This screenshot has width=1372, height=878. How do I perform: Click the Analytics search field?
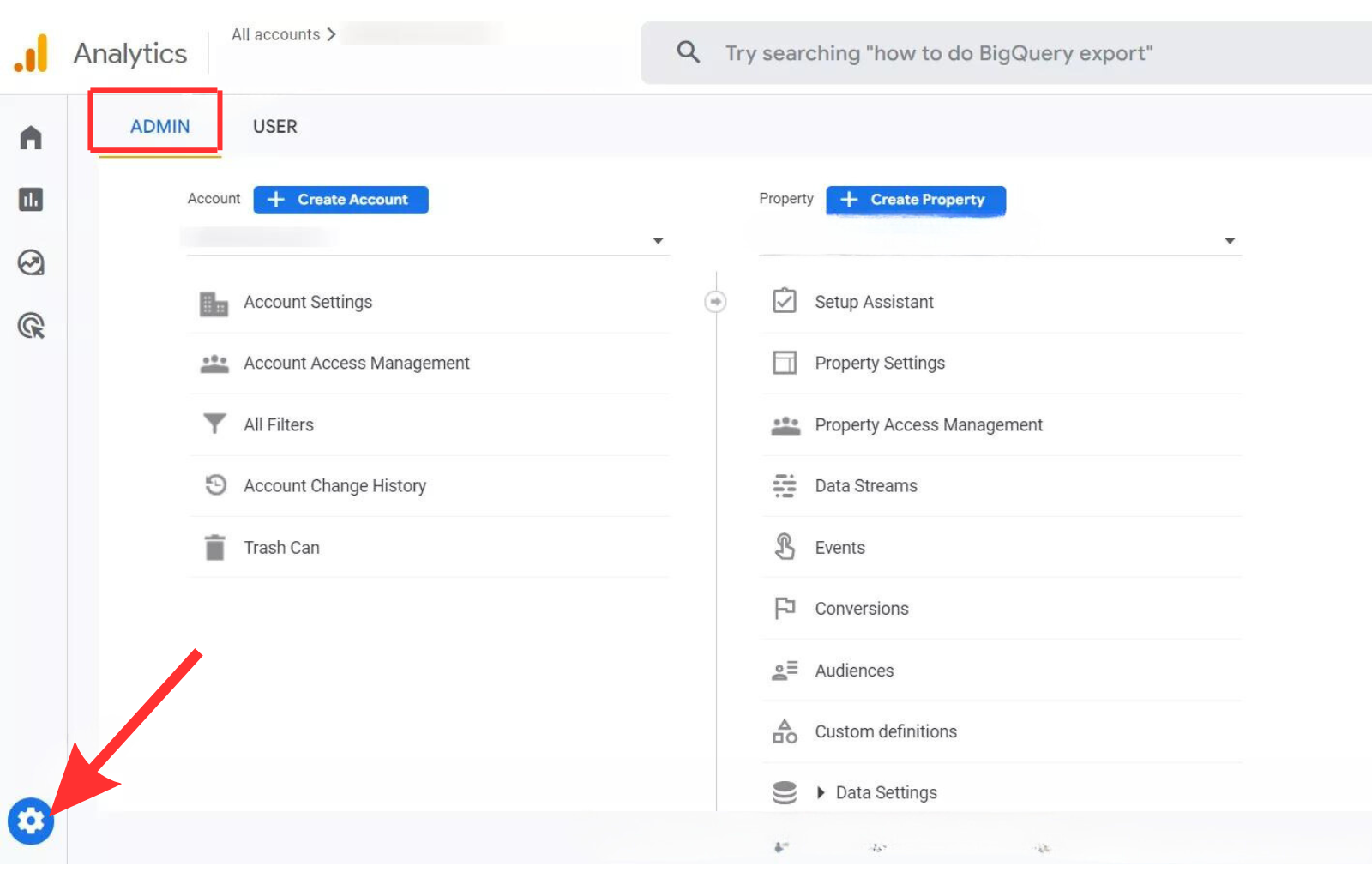coord(1007,53)
